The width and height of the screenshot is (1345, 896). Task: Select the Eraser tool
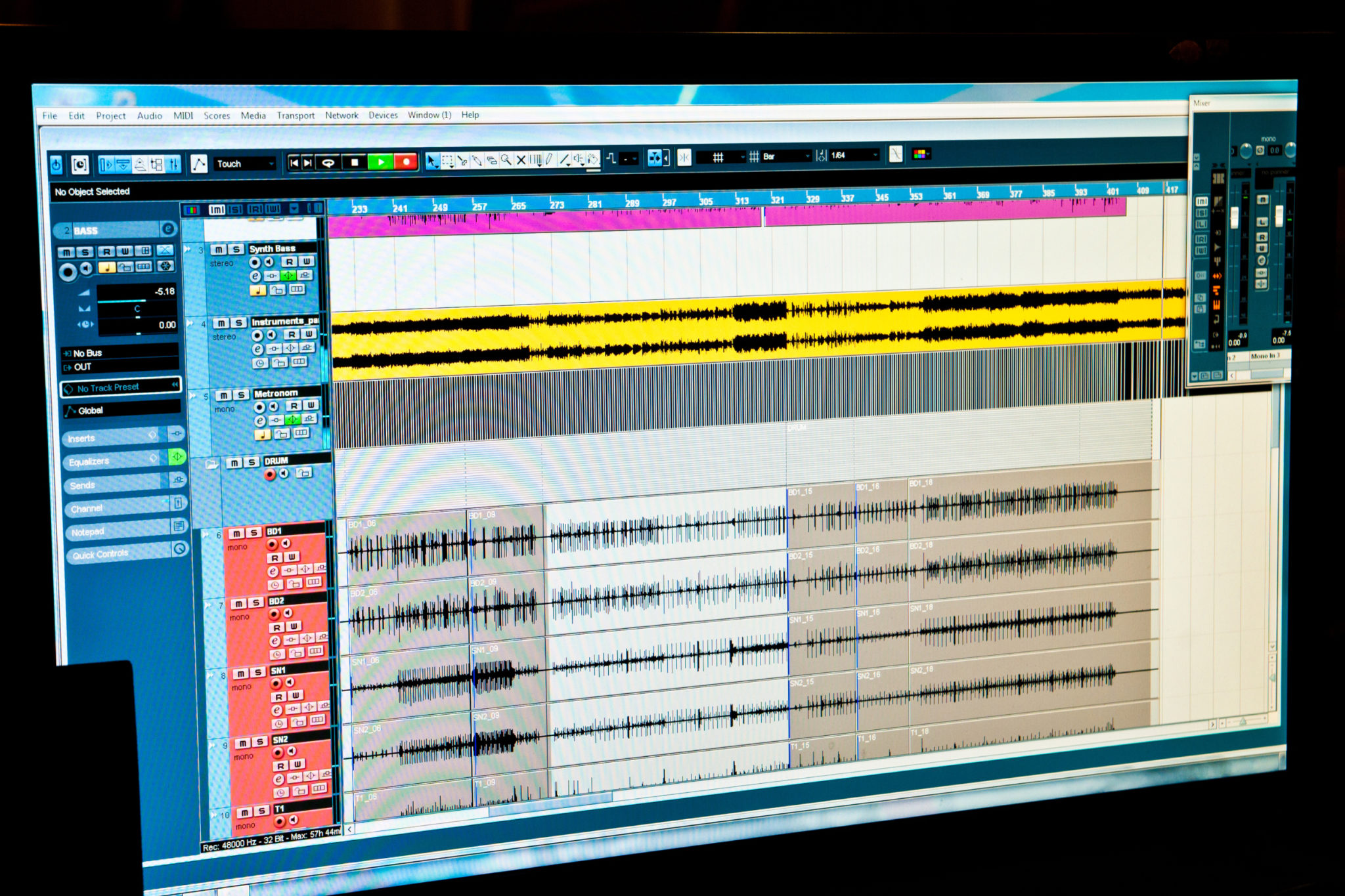click(492, 160)
